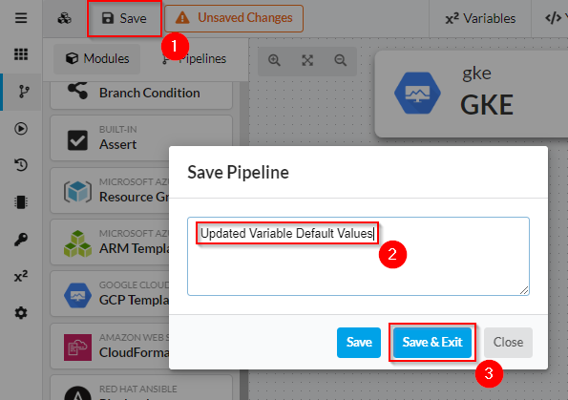This screenshot has width=568, height=400.
Task: Click Save in the top toolbar
Action: coord(124,18)
